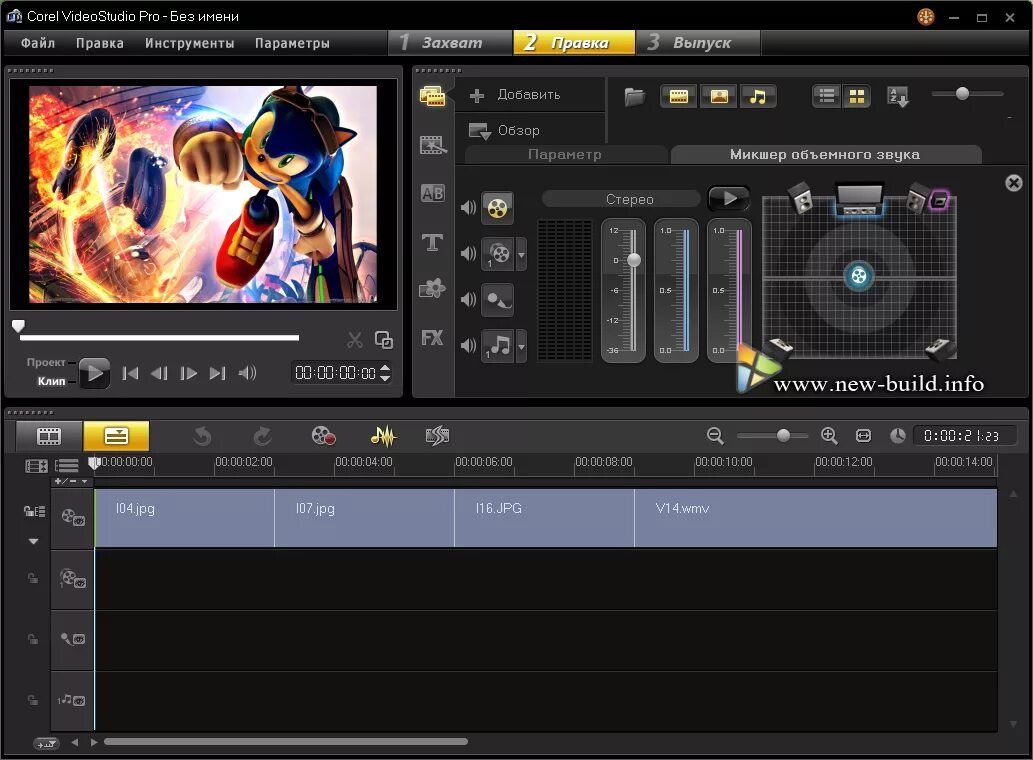1033x760 pixels.
Task: Zoom in the timeline
Action: pos(829,435)
